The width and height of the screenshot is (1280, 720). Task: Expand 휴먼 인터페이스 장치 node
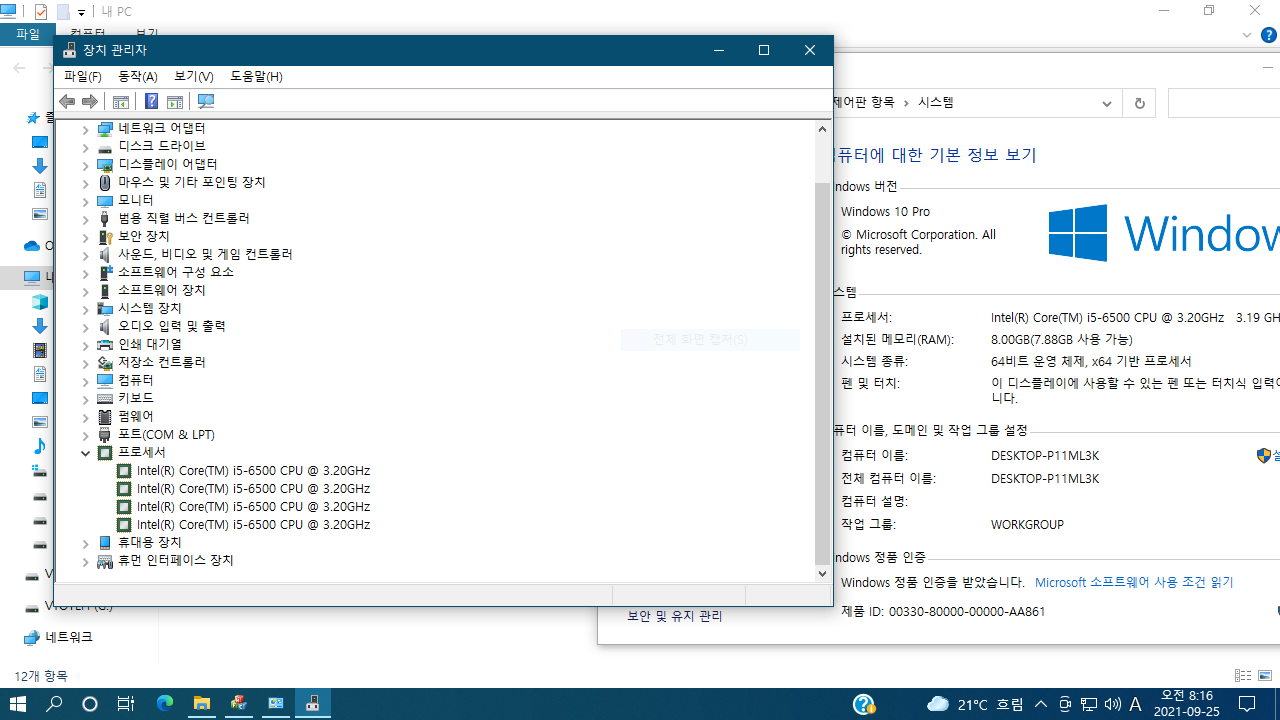coord(86,561)
